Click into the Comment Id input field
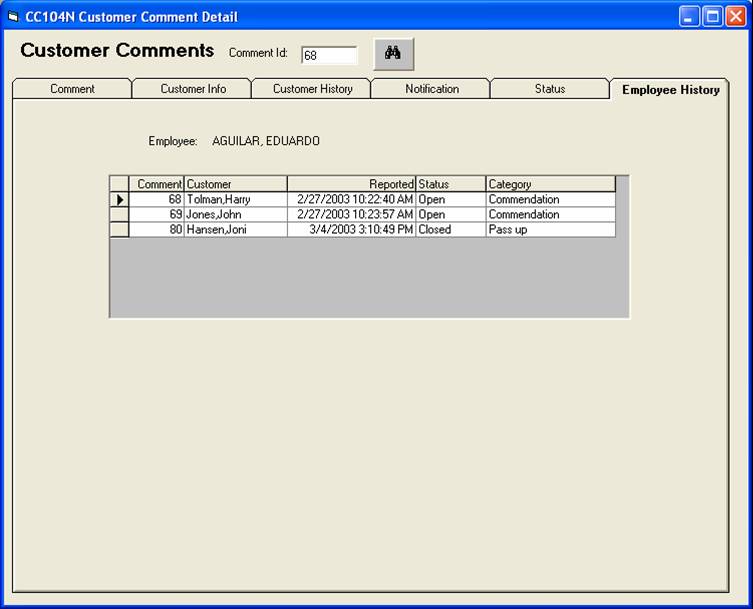 pyautogui.click(x=328, y=56)
